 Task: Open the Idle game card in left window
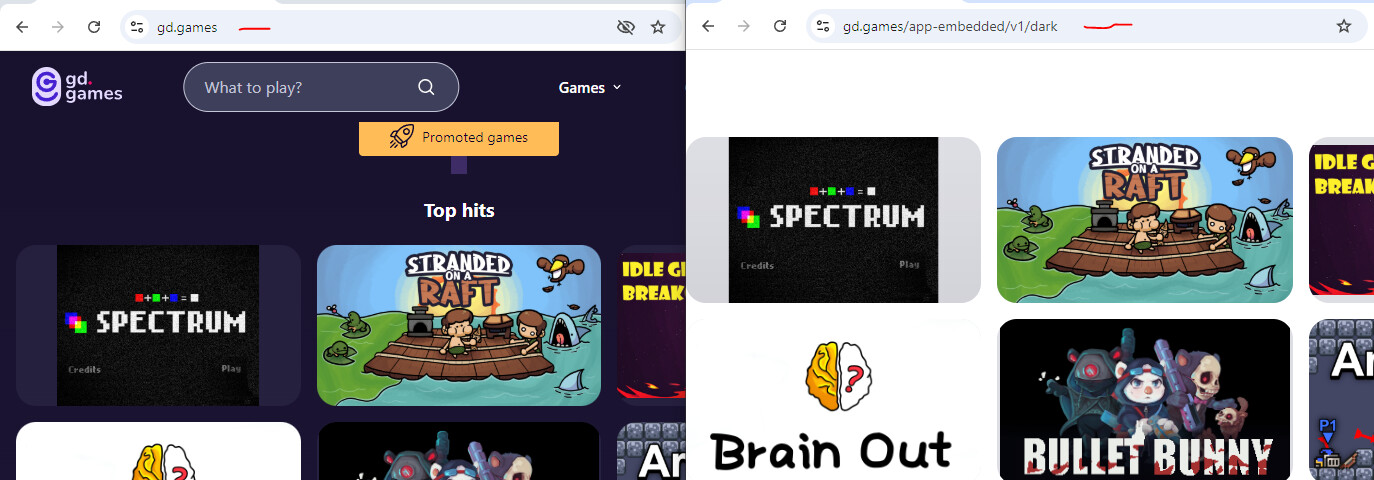coord(651,325)
